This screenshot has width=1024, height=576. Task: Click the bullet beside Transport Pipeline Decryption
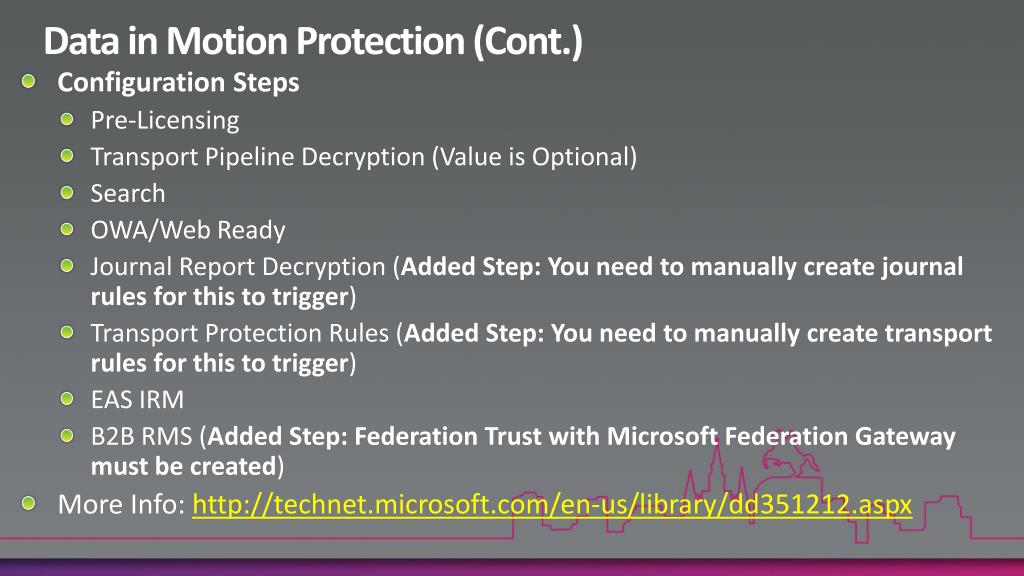(67, 155)
